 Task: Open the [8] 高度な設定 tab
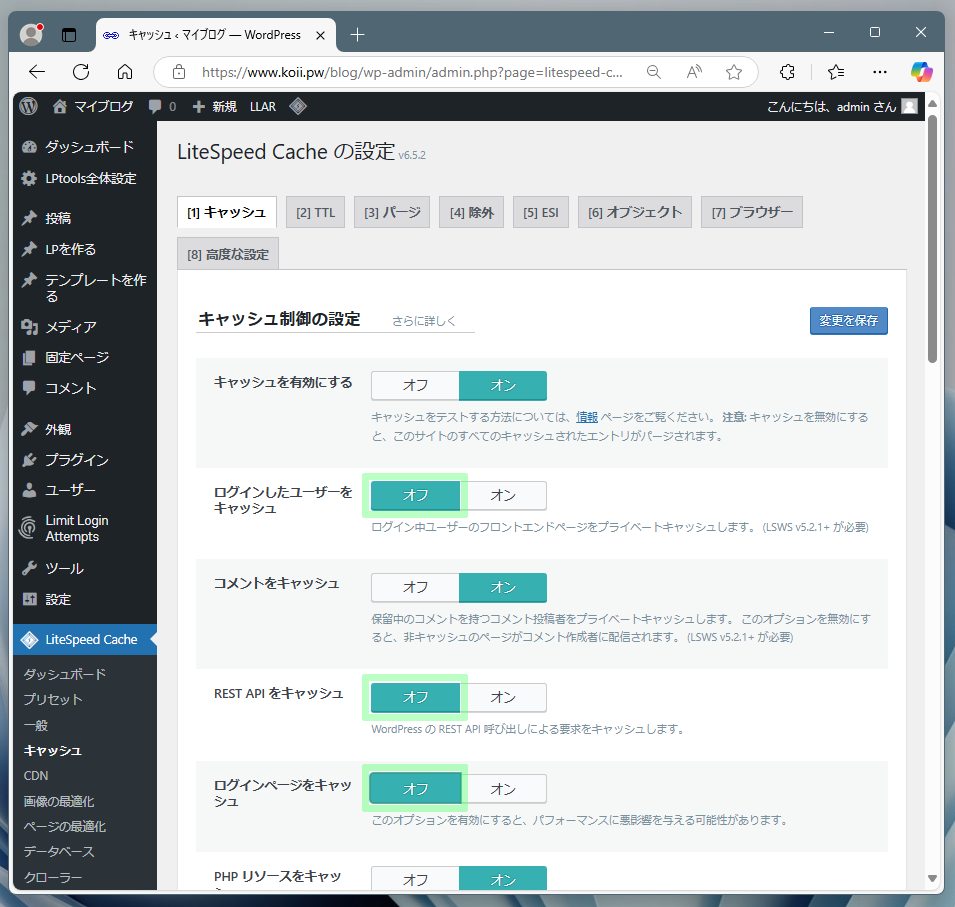tap(228, 254)
